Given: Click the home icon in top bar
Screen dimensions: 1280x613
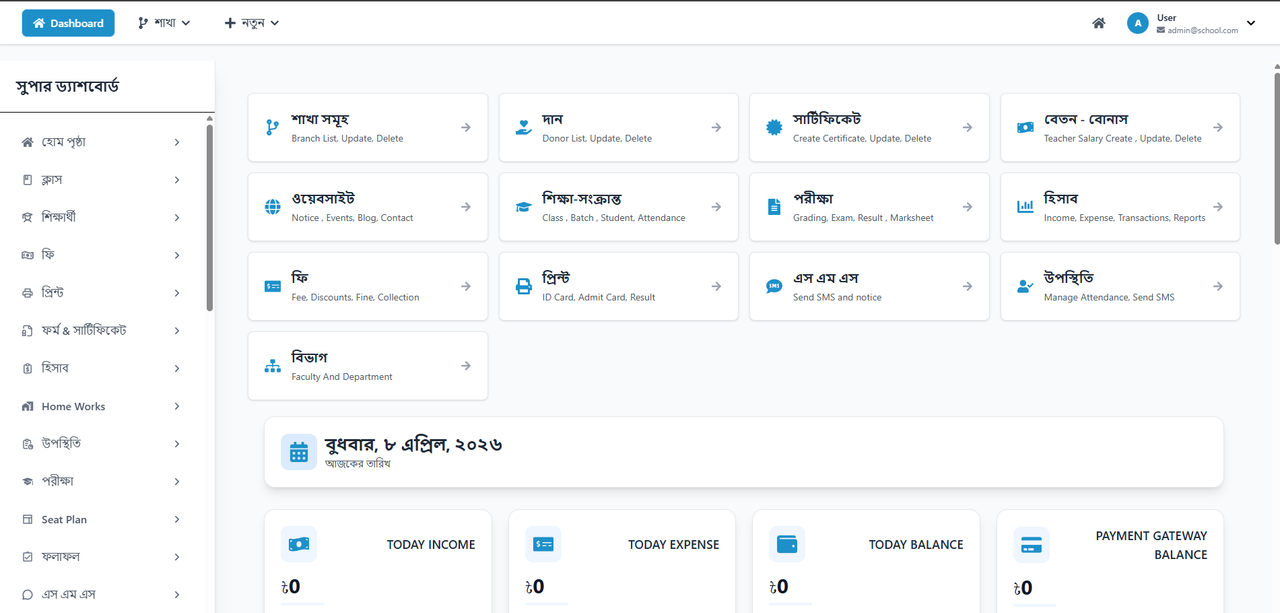Looking at the screenshot, I should tap(1099, 23).
